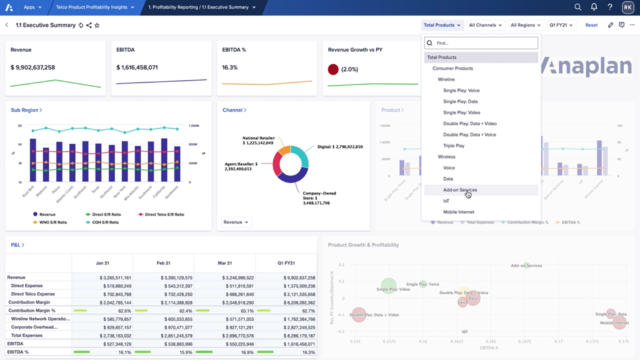
Task: Click the Find search field in dropdown
Action: coord(481,43)
